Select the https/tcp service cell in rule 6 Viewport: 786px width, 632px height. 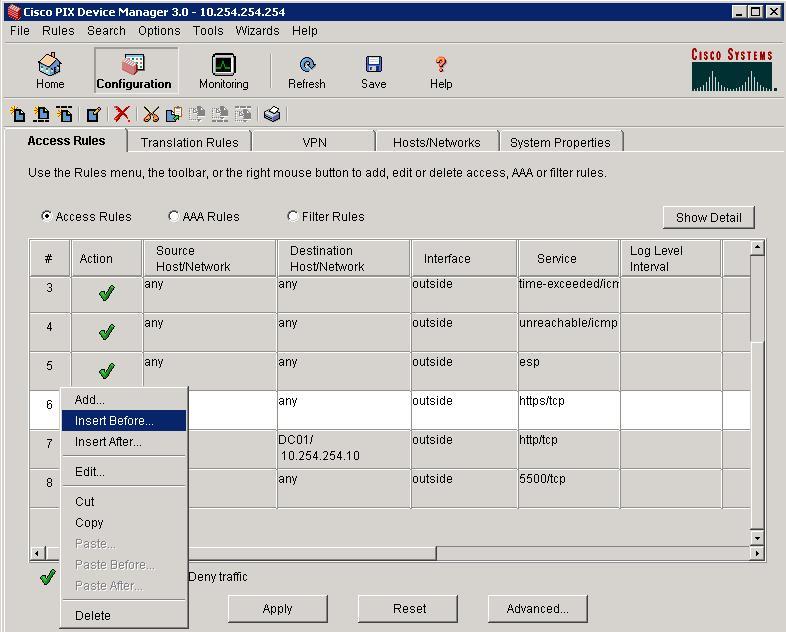tap(568, 410)
